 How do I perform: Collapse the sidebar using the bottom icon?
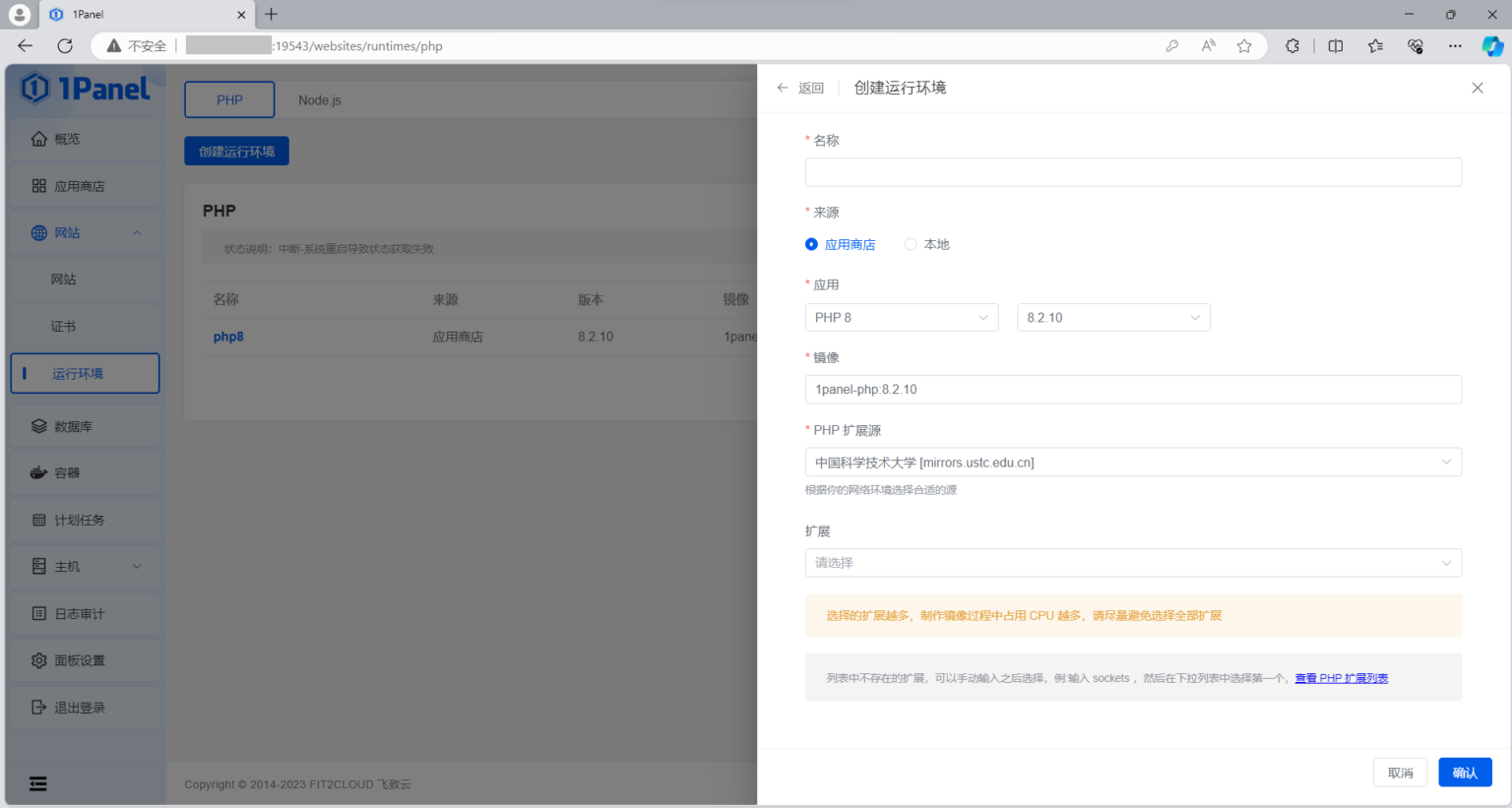tap(37, 782)
